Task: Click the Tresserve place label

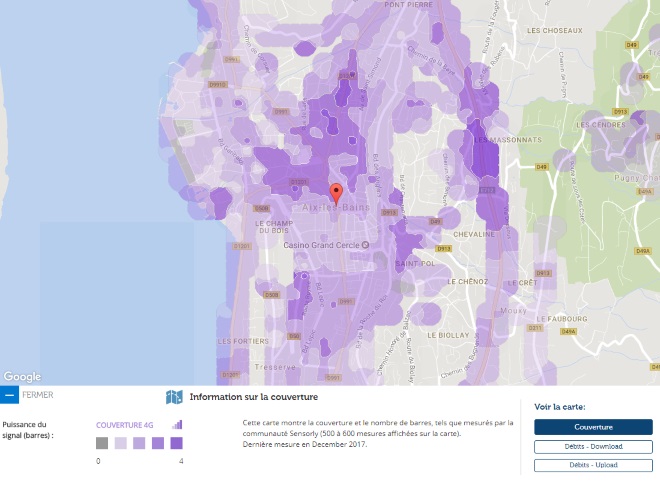Action: 275,367
